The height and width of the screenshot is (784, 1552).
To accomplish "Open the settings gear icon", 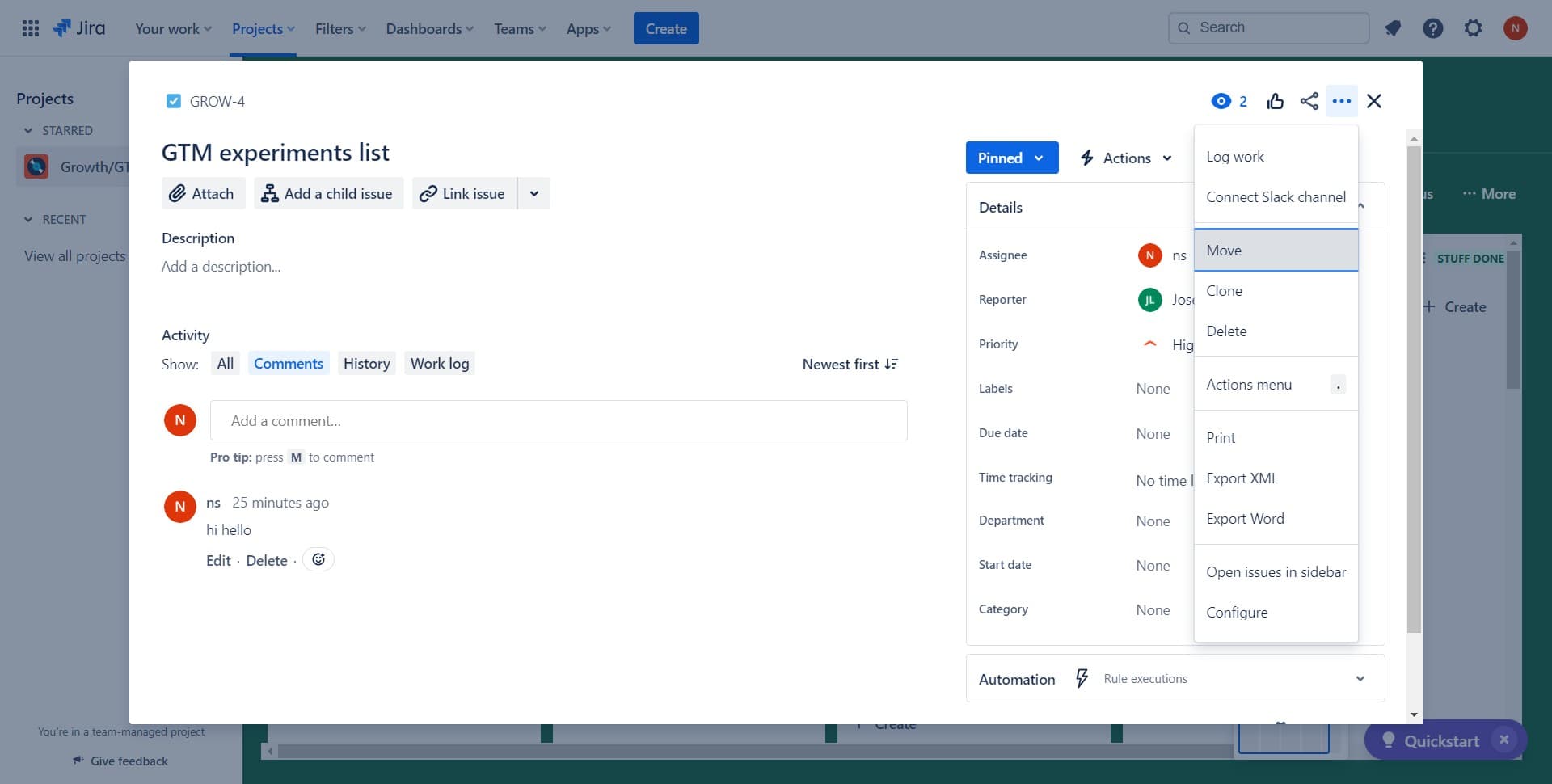I will (1473, 28).
